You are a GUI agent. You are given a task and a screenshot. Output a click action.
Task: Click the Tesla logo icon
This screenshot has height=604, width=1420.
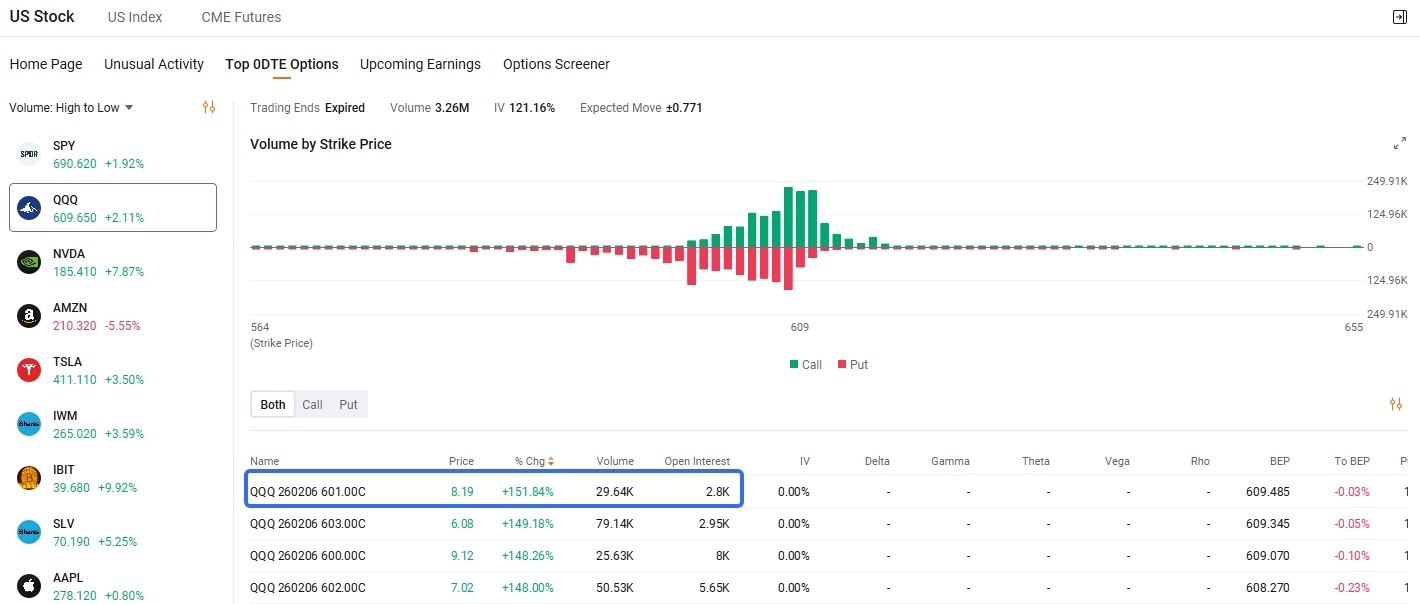coord(29,370)
